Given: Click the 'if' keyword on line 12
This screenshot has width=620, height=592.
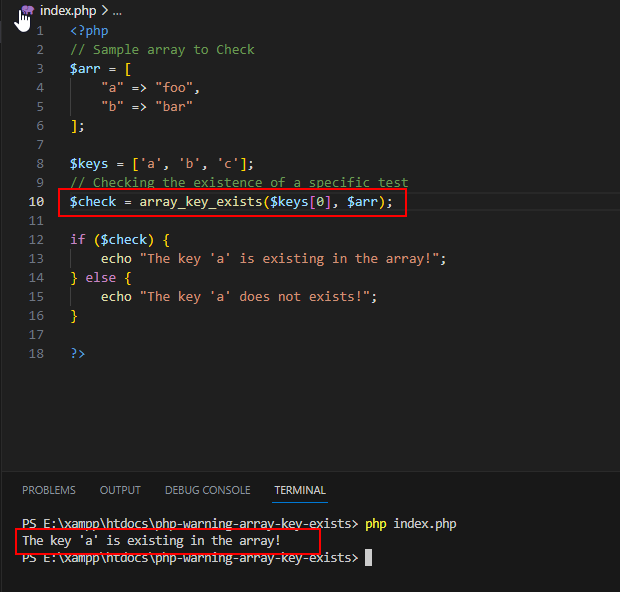Looking at the screenshot, I should 78,240.
